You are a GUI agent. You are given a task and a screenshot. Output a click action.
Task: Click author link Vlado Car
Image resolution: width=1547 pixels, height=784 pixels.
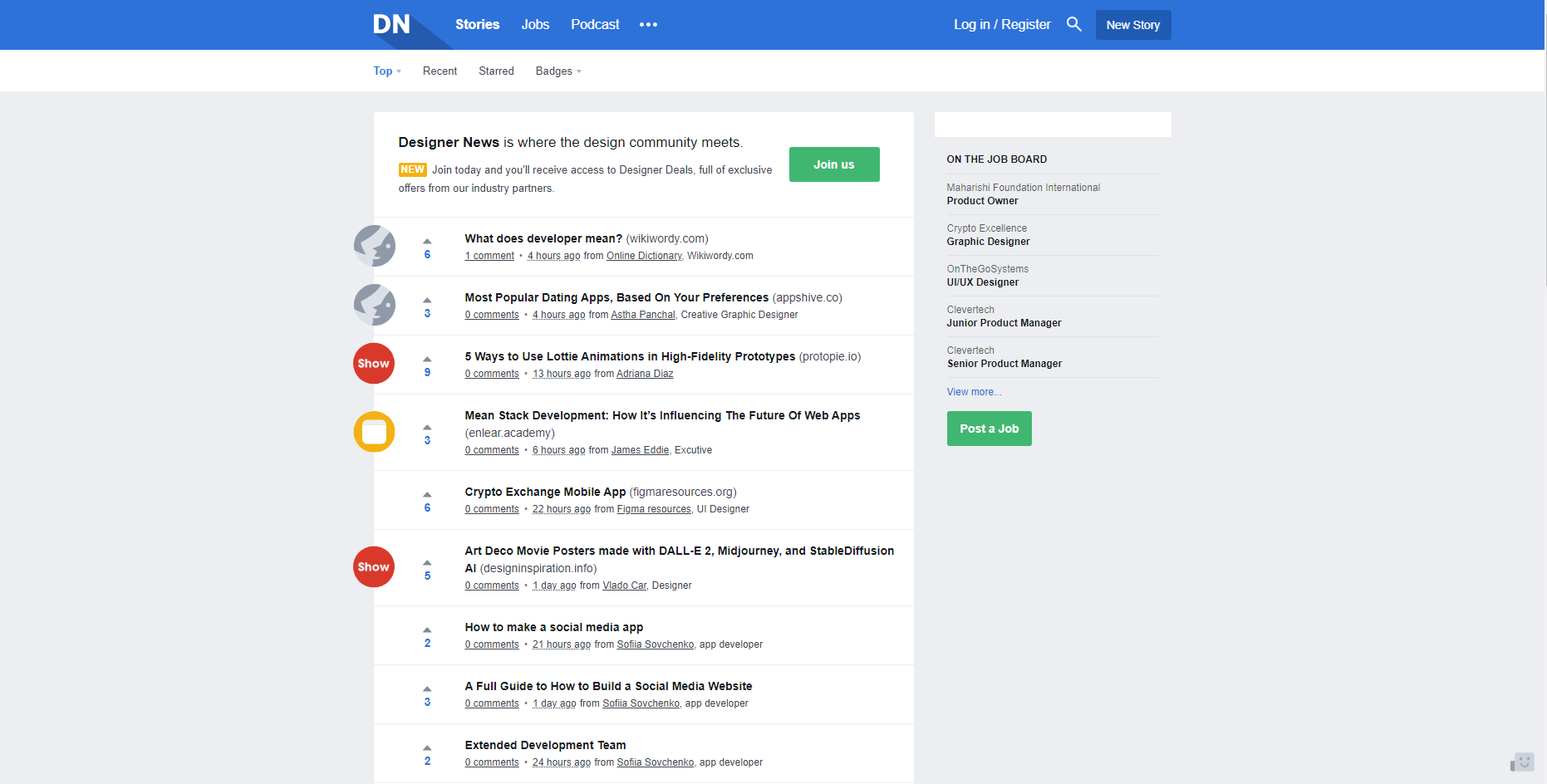(624, 586)
